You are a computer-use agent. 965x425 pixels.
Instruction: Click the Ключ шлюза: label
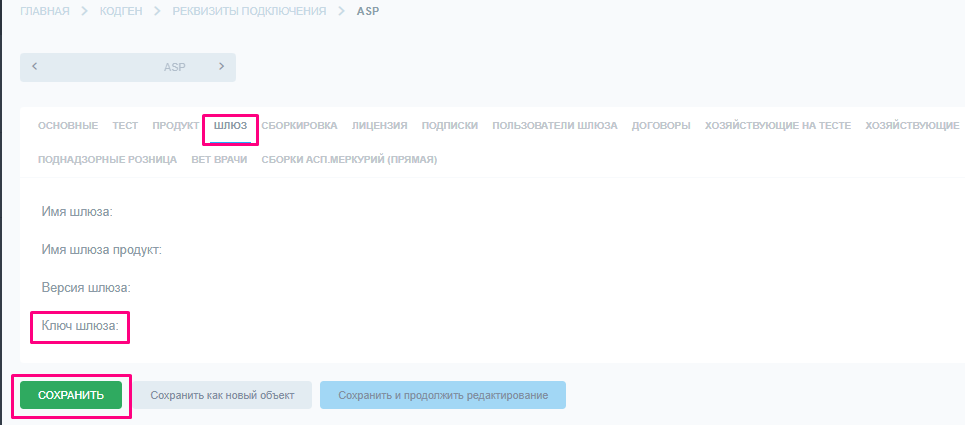[x=79, y=326]
